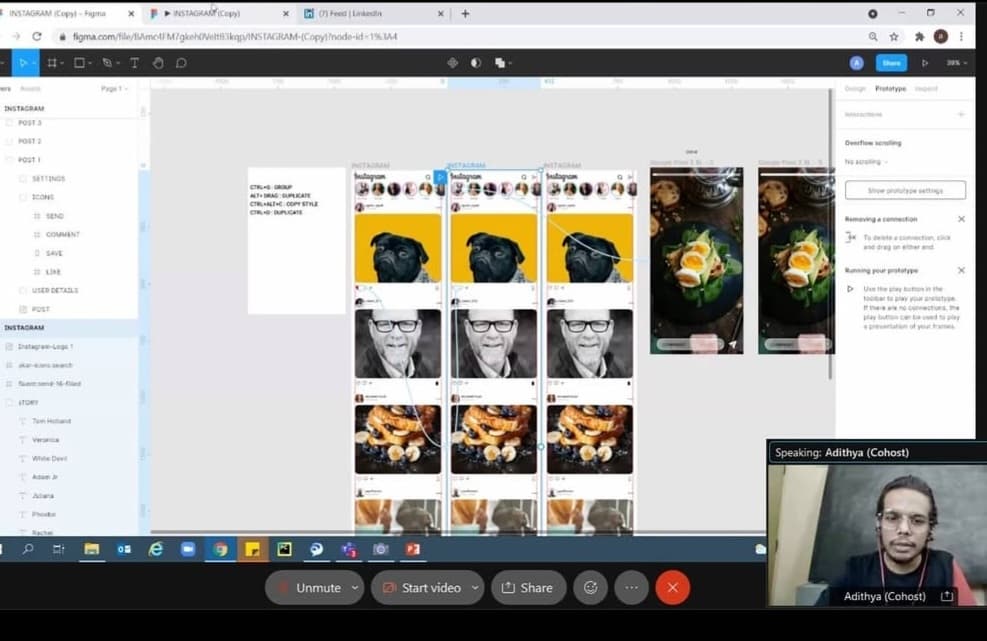Screen dimensions: 987x641
Task: Dismiss the Running your prototype tip
Action: click(x=961, y=270)
